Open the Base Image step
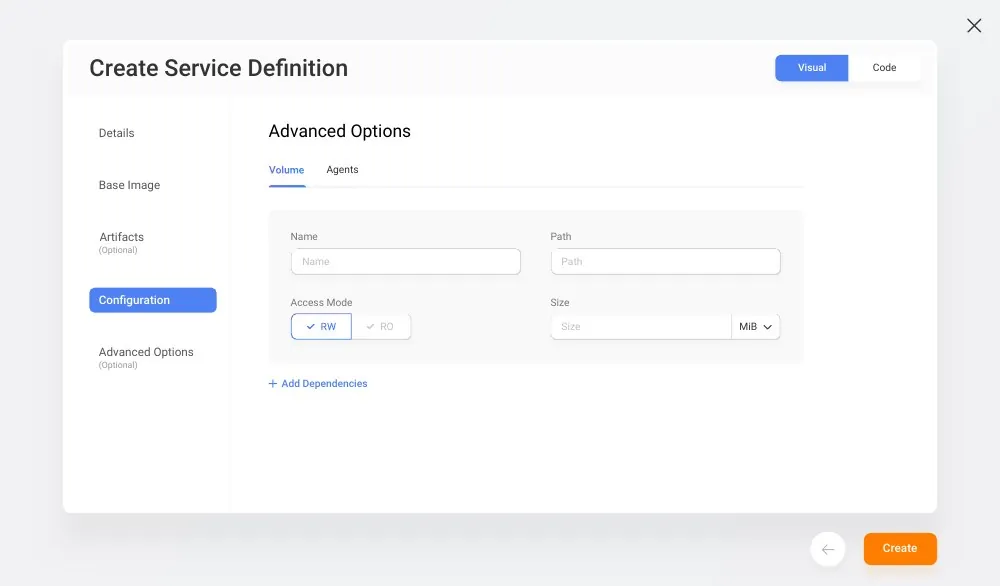Image resolution: width=1000 pixels, height=586 pixels. (129, 185)
